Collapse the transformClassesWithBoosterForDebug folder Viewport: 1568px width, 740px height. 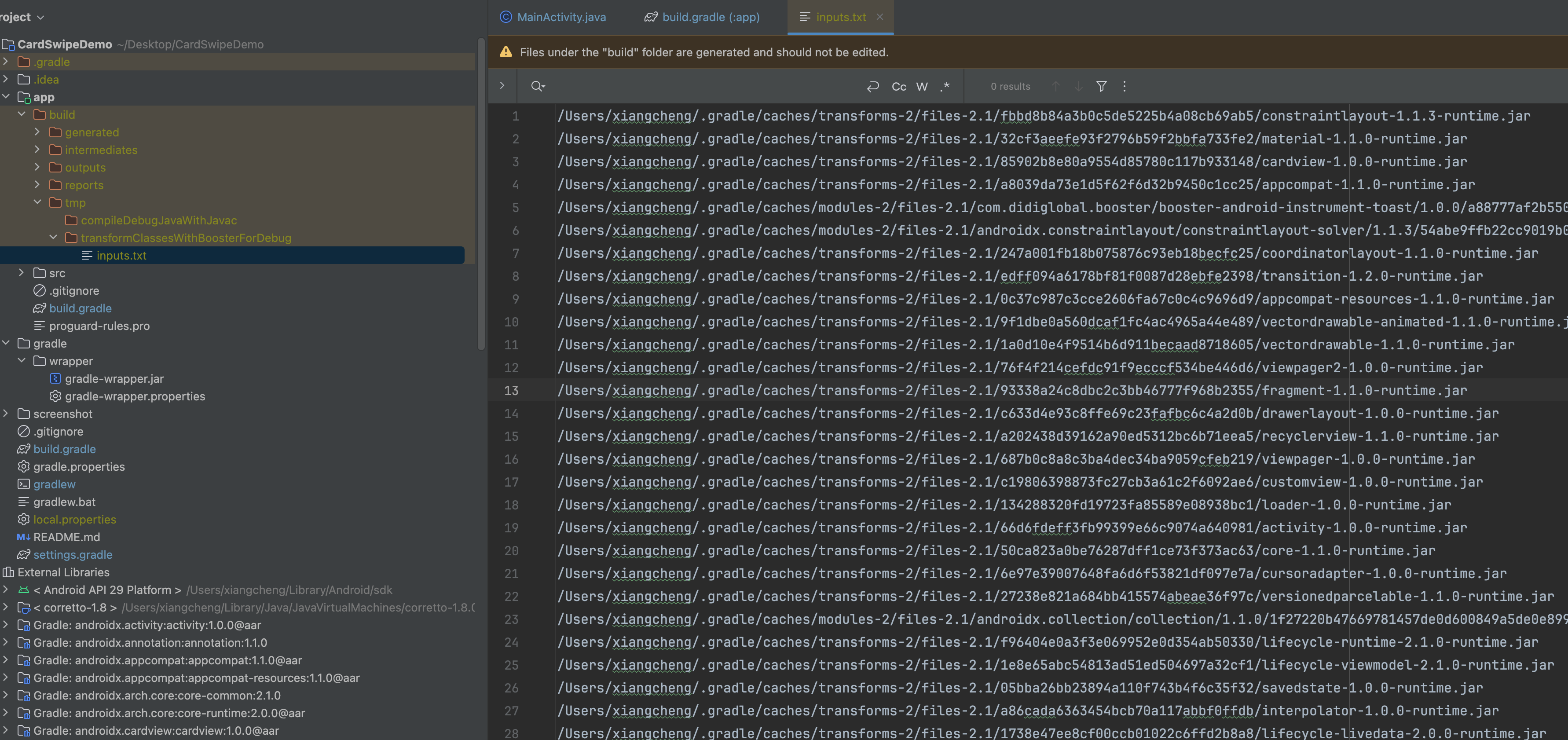(x=53, y=237)
